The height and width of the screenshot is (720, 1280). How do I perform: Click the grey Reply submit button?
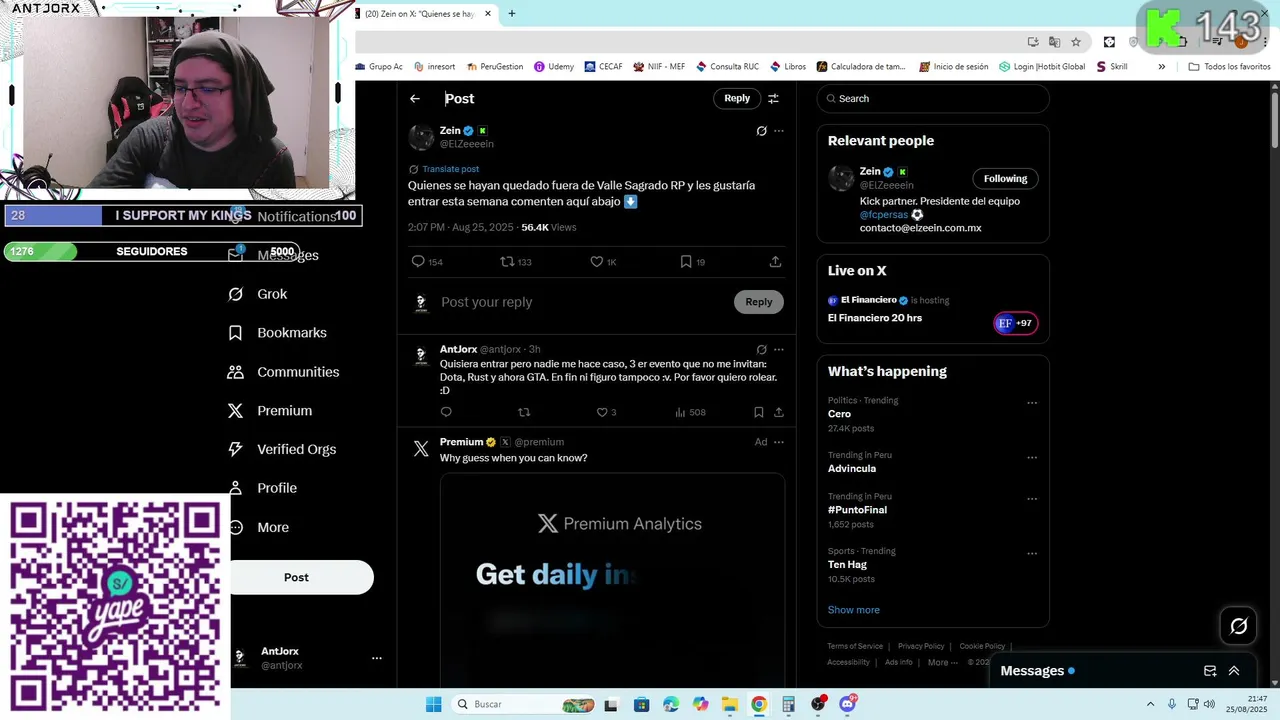[759, 302]
